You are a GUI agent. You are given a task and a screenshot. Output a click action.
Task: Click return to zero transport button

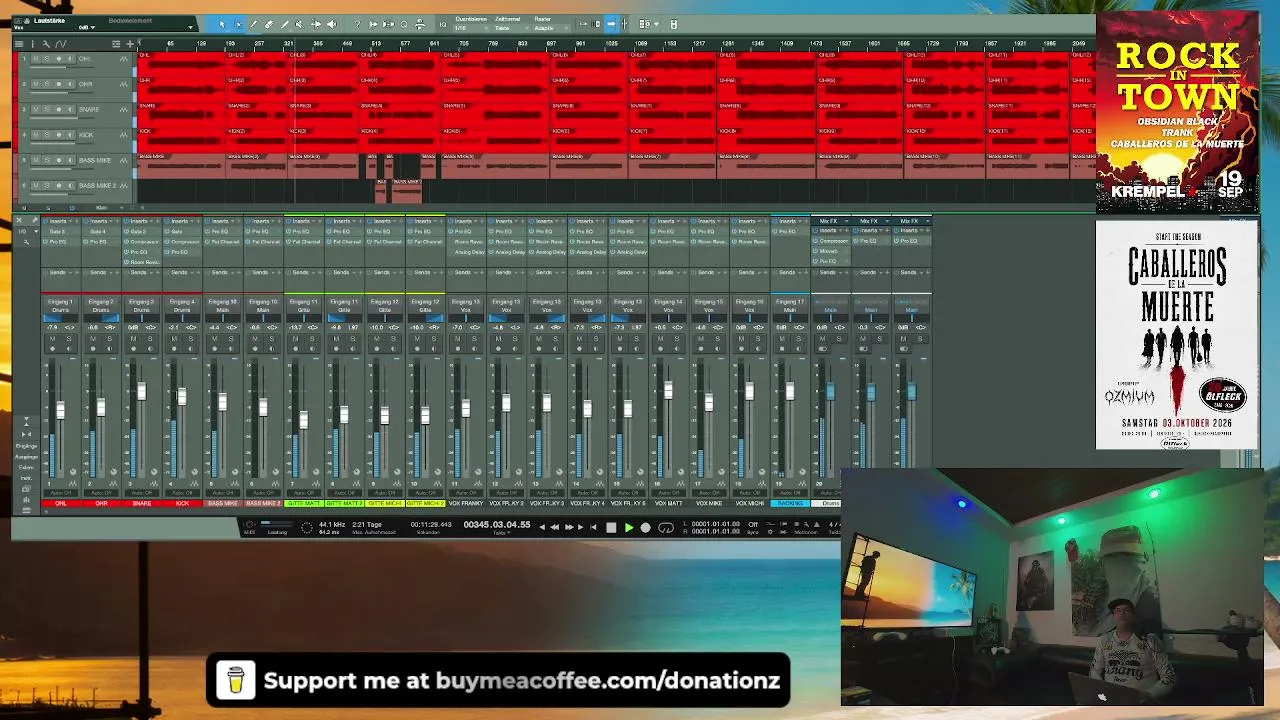(593, 527)
